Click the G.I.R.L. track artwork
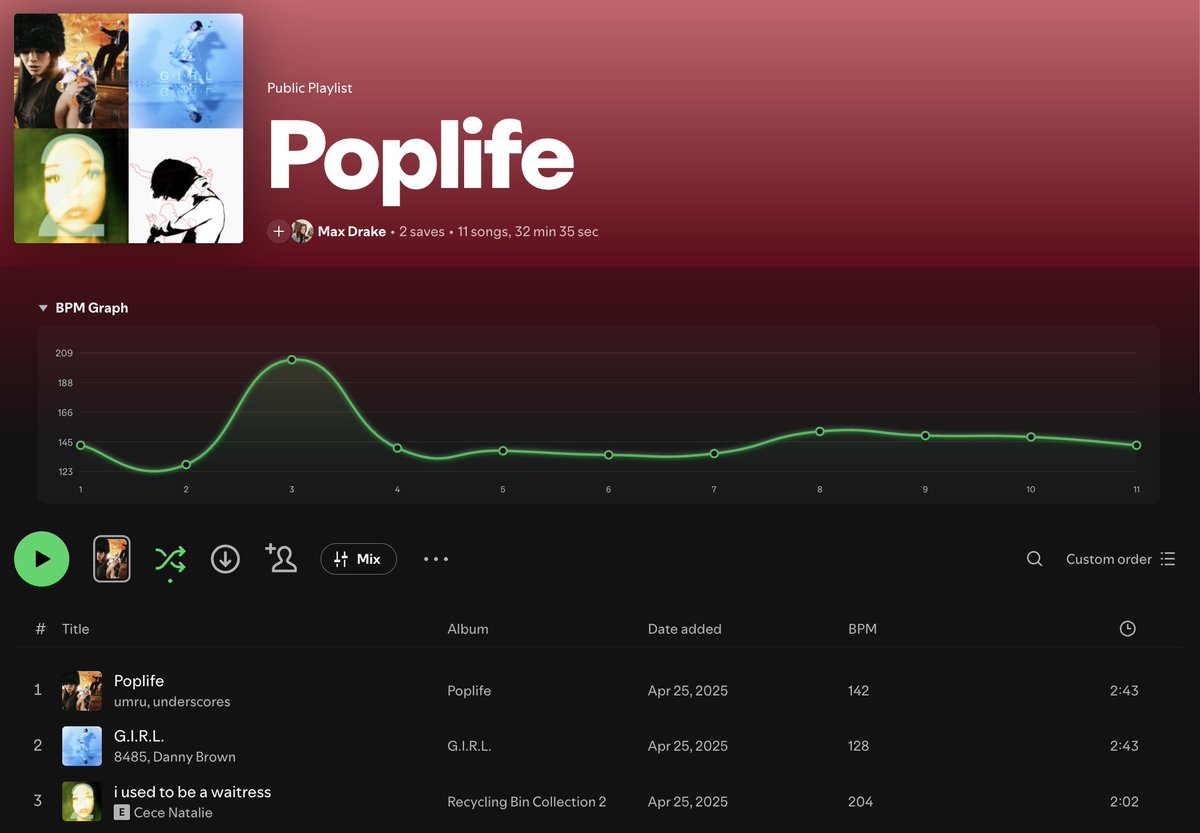This screenshot has width=1200, height=833. 82,746
